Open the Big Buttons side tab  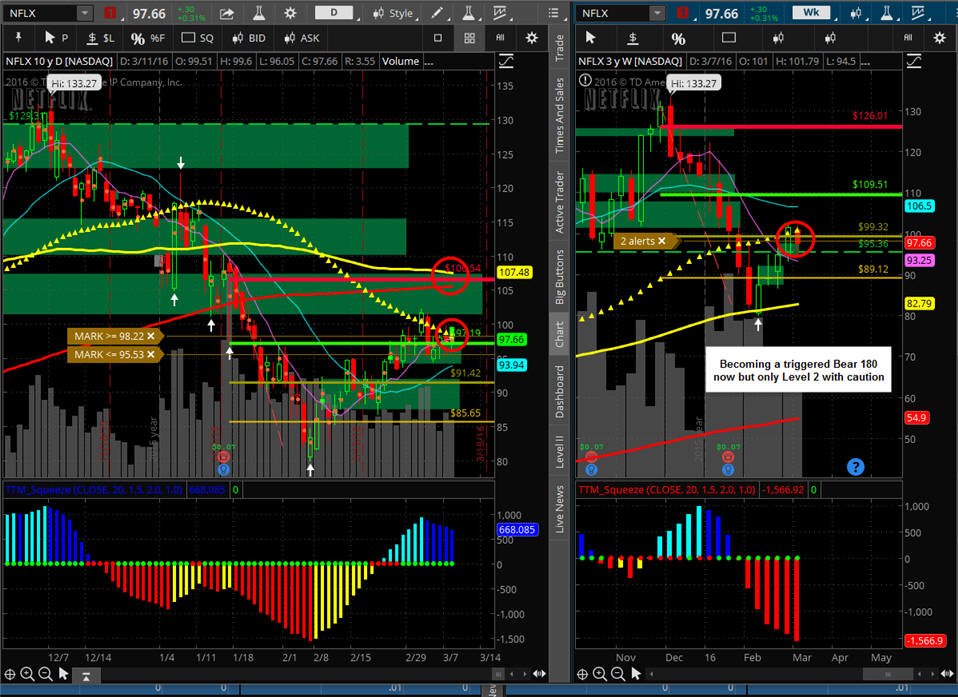(x=559, y=277)
